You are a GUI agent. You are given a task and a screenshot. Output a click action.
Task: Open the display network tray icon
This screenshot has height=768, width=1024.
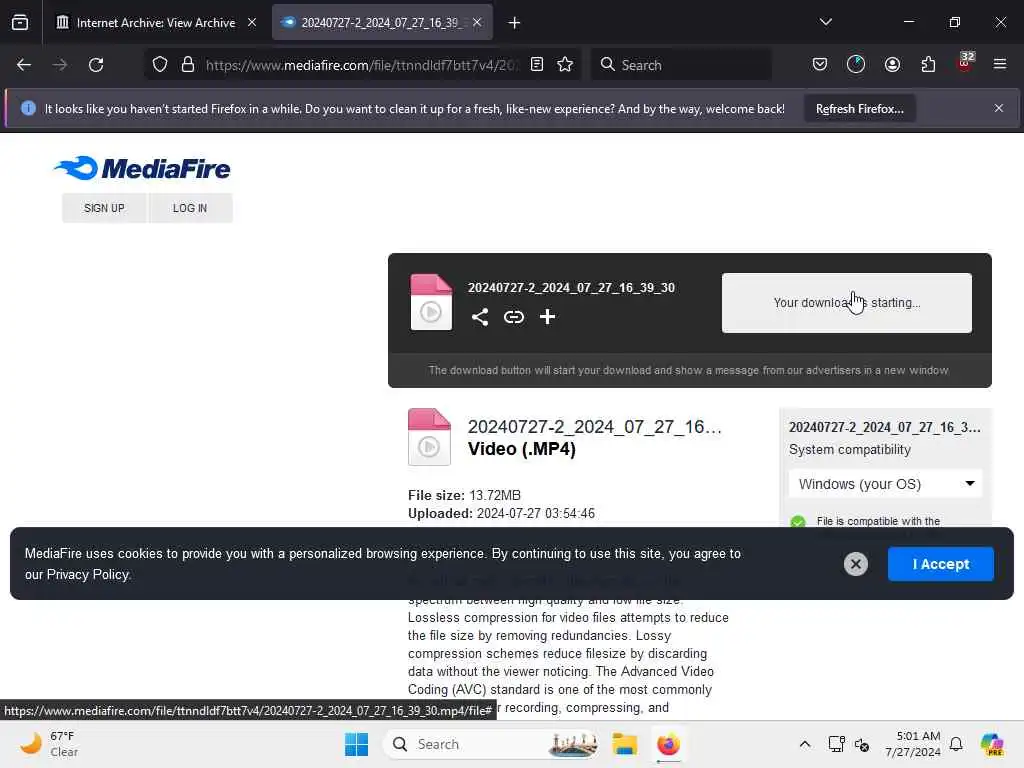pos(837,744)
